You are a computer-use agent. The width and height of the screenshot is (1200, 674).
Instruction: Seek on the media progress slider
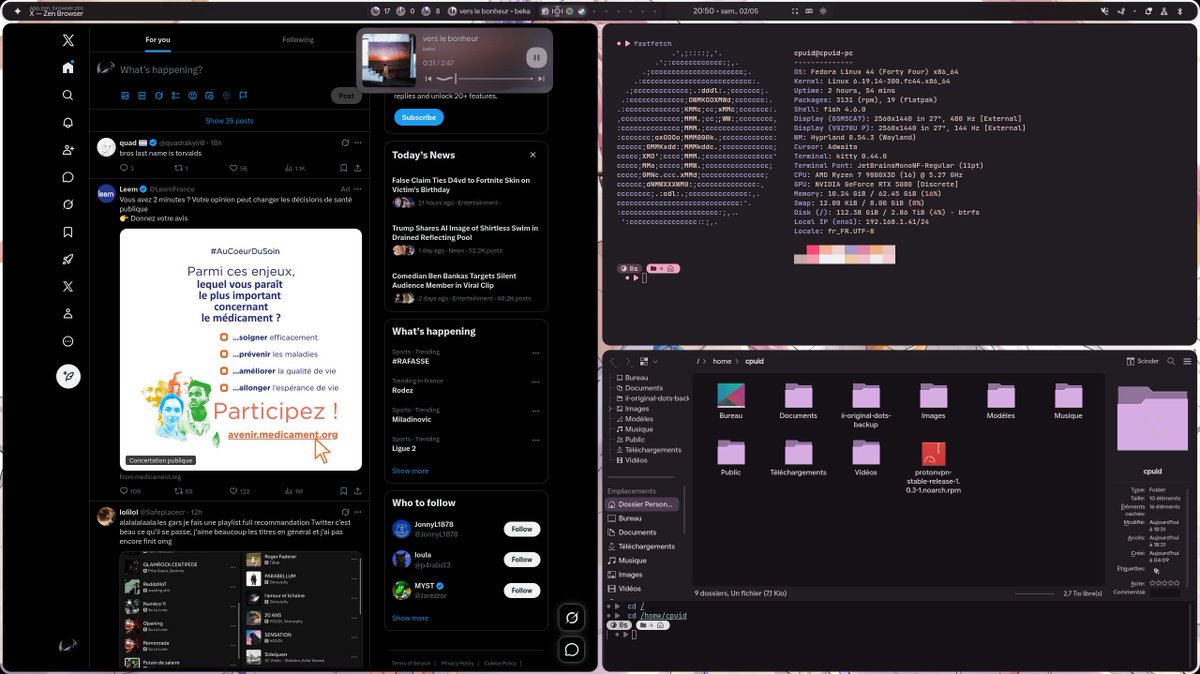(x=484, y=78)
